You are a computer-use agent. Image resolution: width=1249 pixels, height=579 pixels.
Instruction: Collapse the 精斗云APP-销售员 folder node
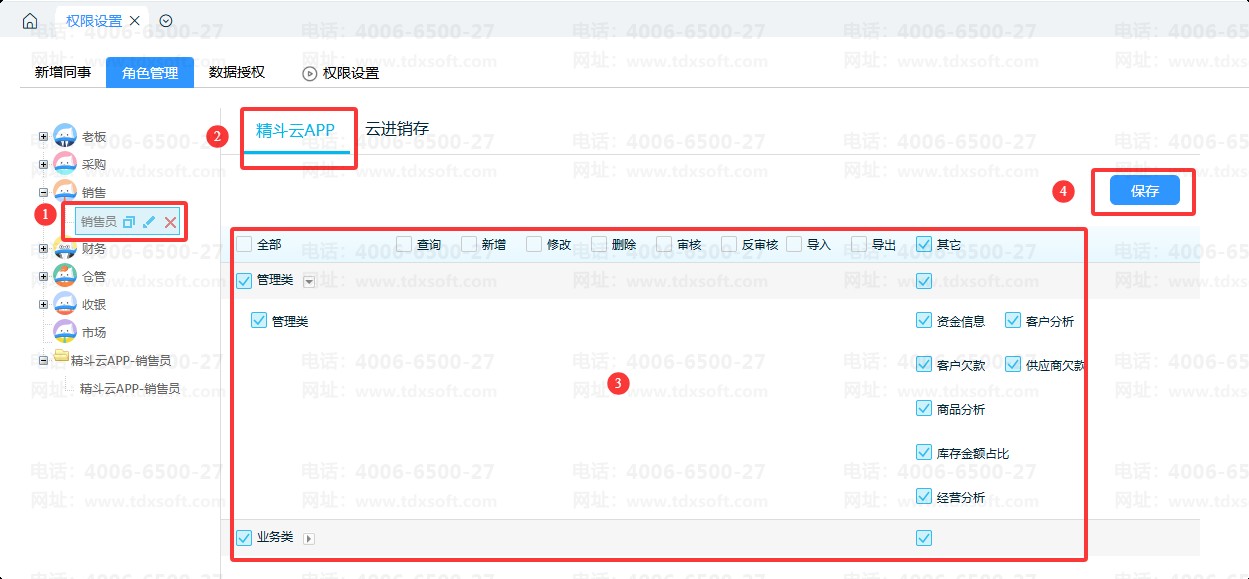[x=43, y=360]
